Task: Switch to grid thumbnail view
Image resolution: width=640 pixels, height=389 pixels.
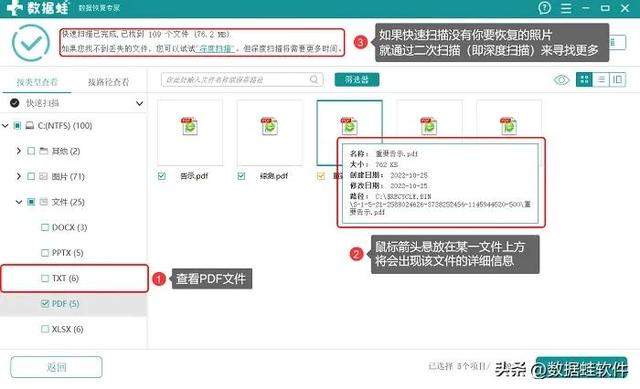Action: [584, 79]
